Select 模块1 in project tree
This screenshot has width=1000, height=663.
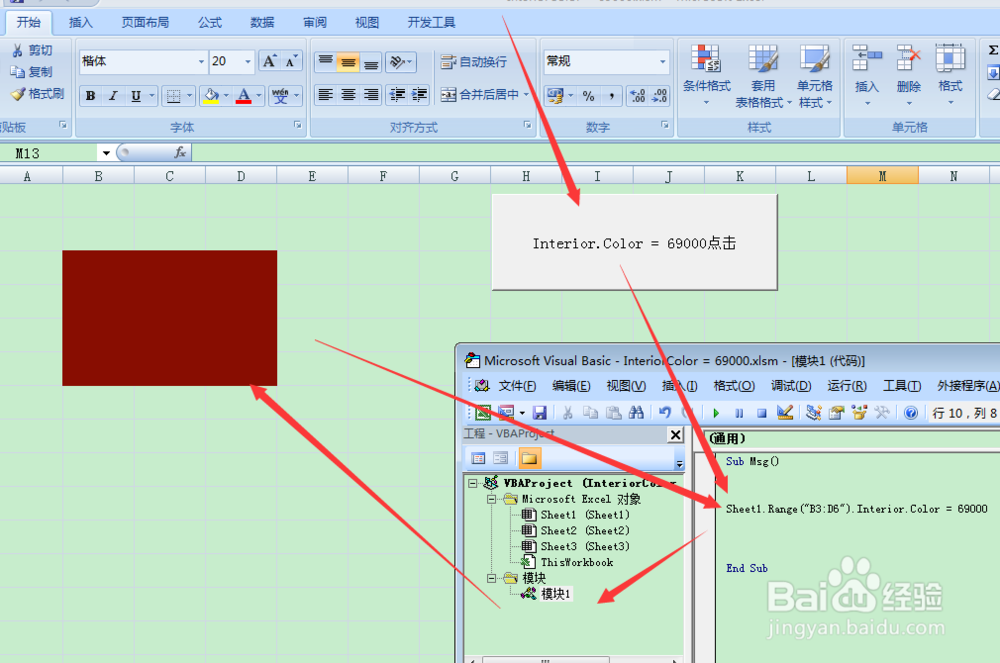click(x=555, y=594)
